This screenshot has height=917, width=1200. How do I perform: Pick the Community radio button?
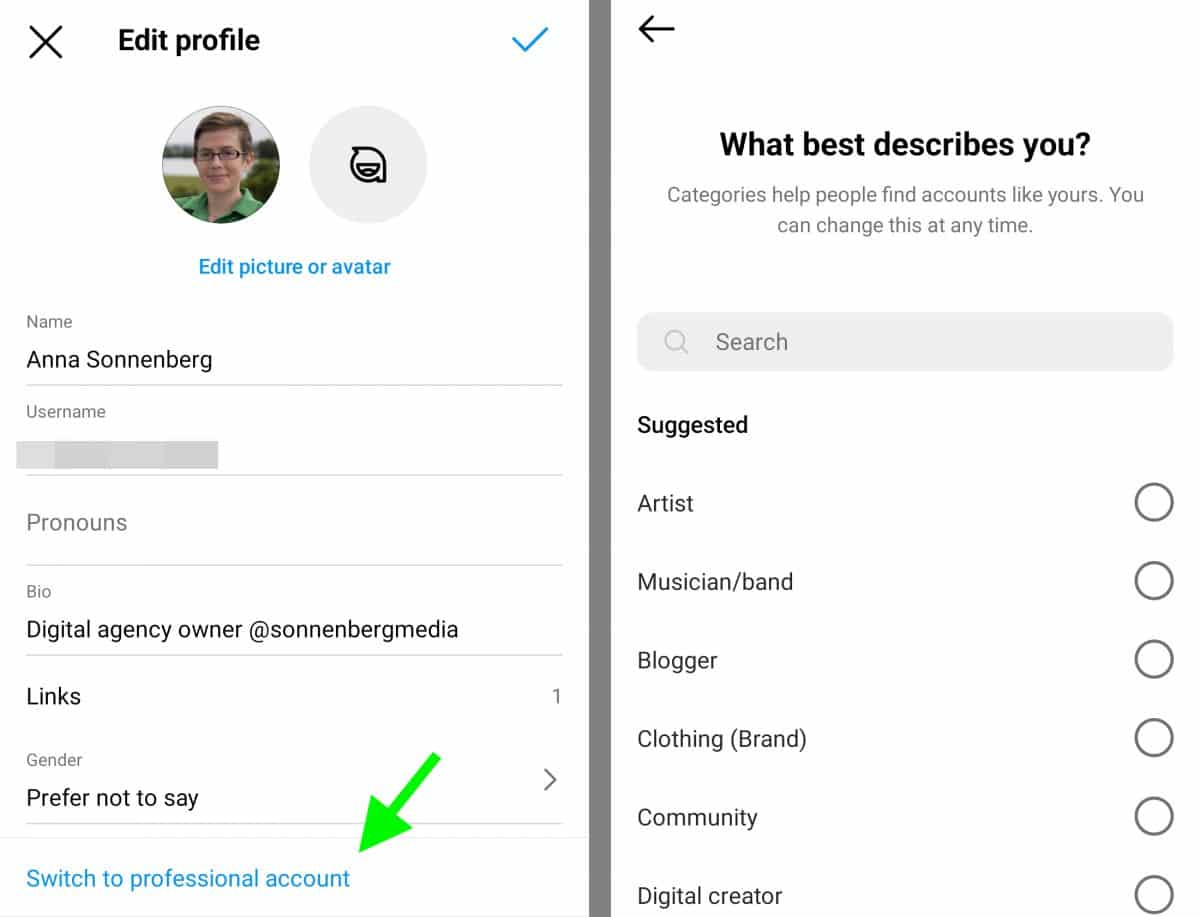(x=1153, y=817)
